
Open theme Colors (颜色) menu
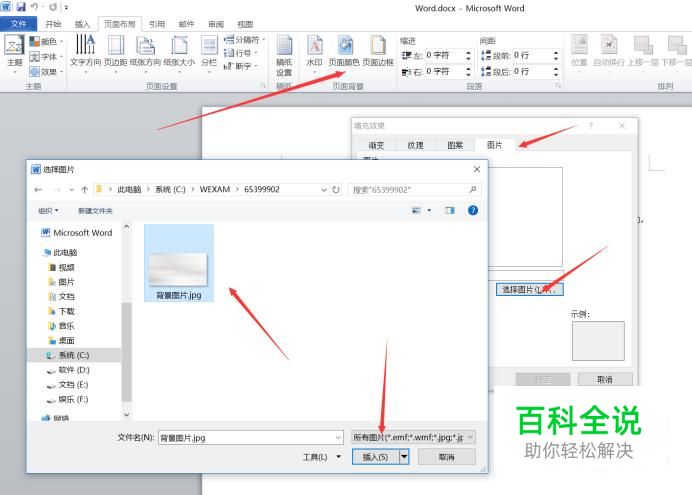tap(45, 42)
